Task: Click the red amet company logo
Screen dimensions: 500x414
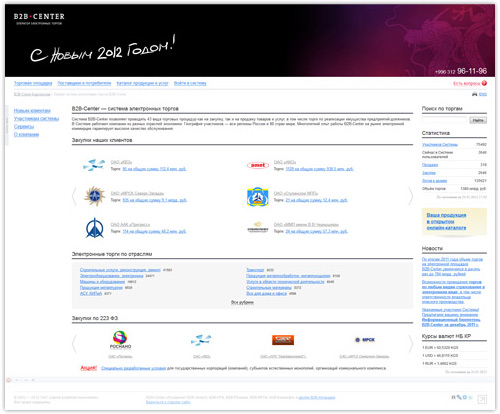Action: point(258,165)
